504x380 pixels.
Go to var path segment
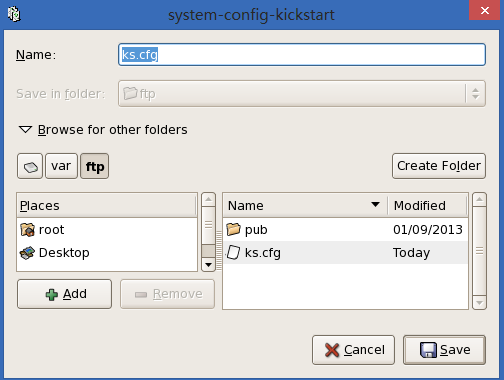pyautogui.click(x=61, y=166)
